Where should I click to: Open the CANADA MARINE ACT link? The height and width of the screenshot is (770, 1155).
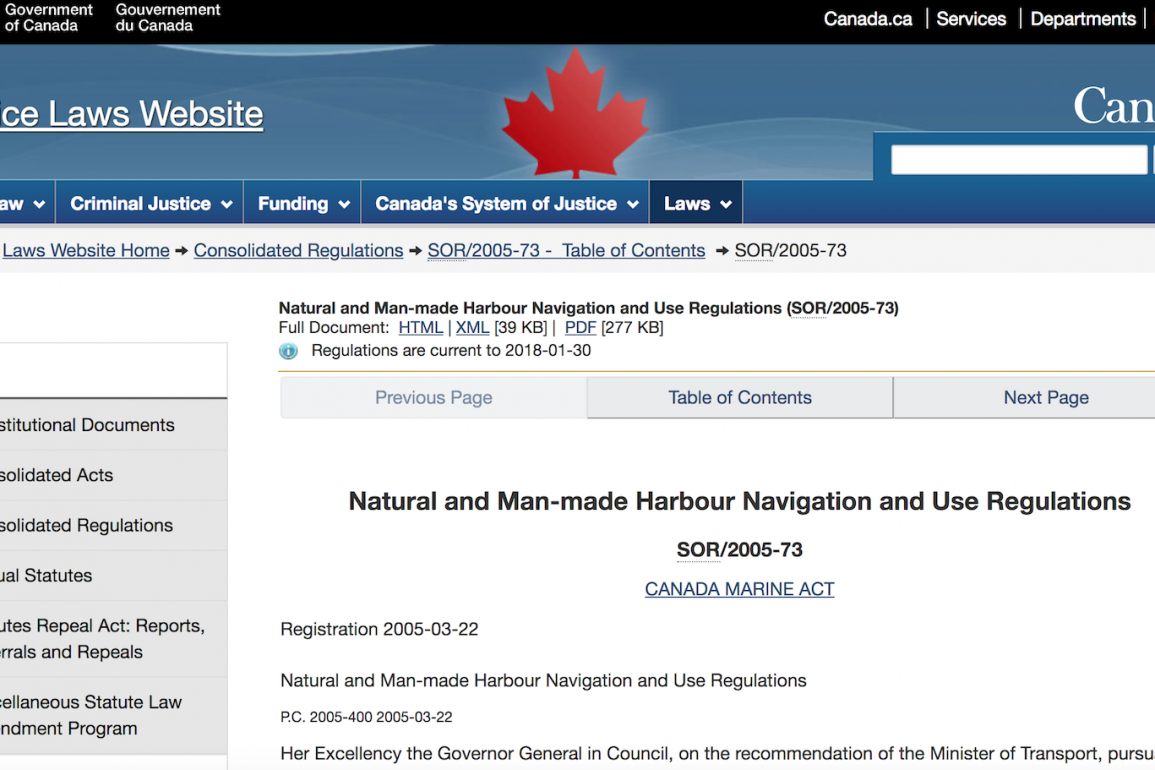[739, 589]
